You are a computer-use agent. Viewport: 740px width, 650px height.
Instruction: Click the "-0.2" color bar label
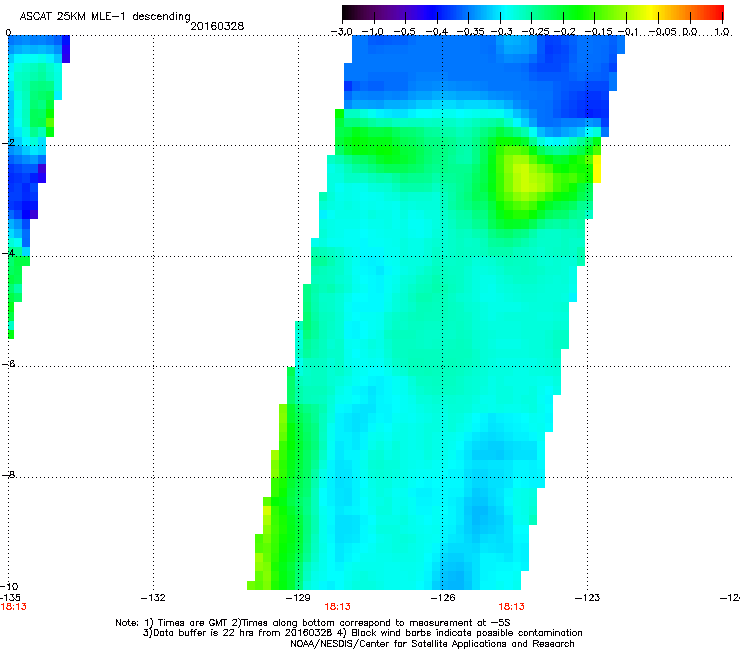(x=564, y=32)
